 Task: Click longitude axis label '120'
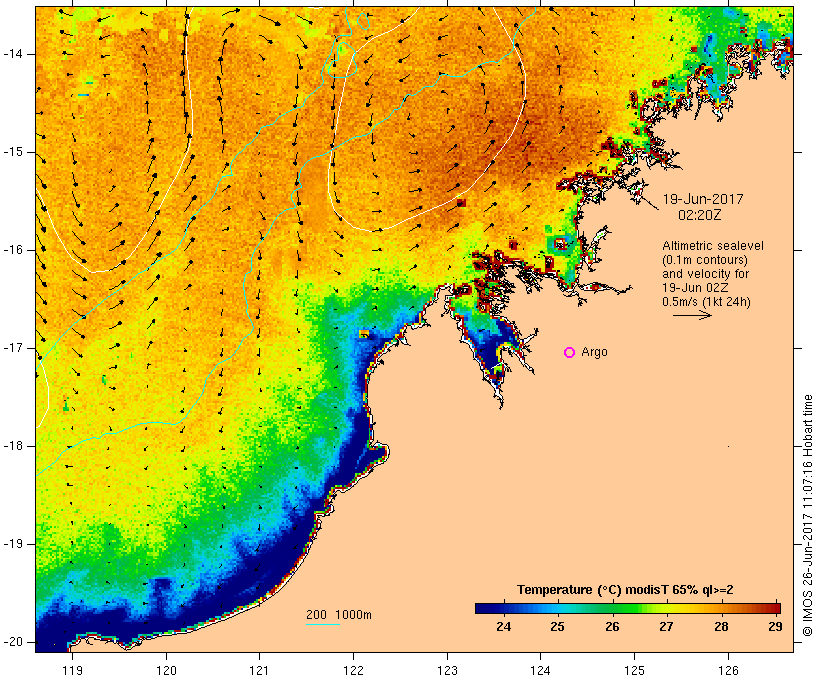pyautogui.click(x=166, y=670)
